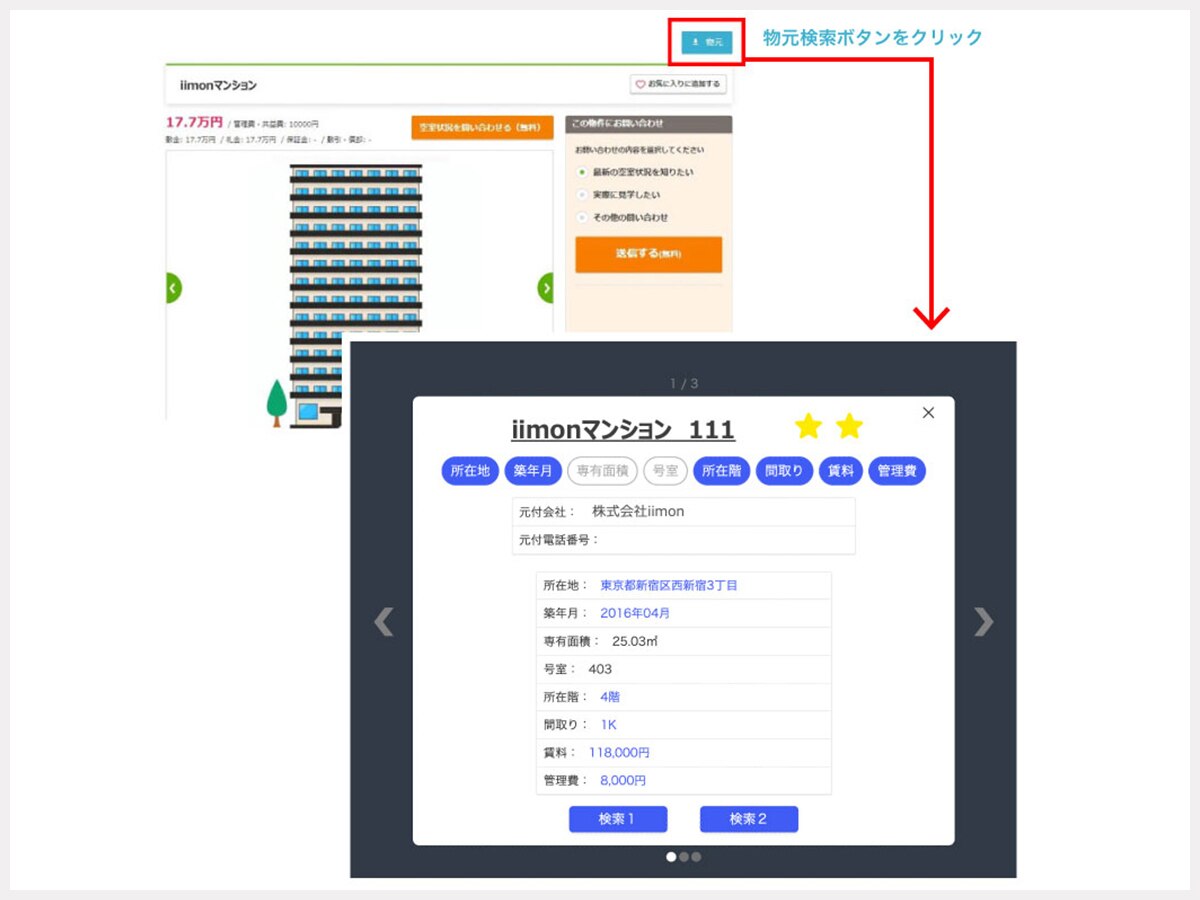Viewport: 1200px width, 900px height.
Task: Toggle the 所在階 filter chip
Action: pyautogui.click(x=721, y=471)
